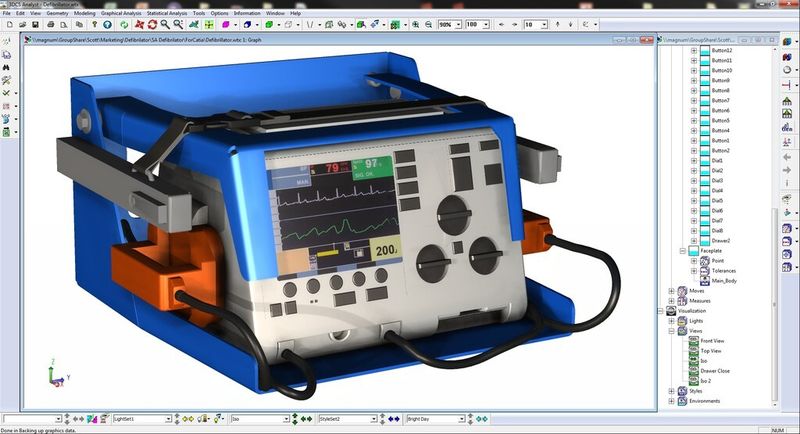Click the Open file icon
This screenshot has width=800, height=434.
(x=22, y=24)
